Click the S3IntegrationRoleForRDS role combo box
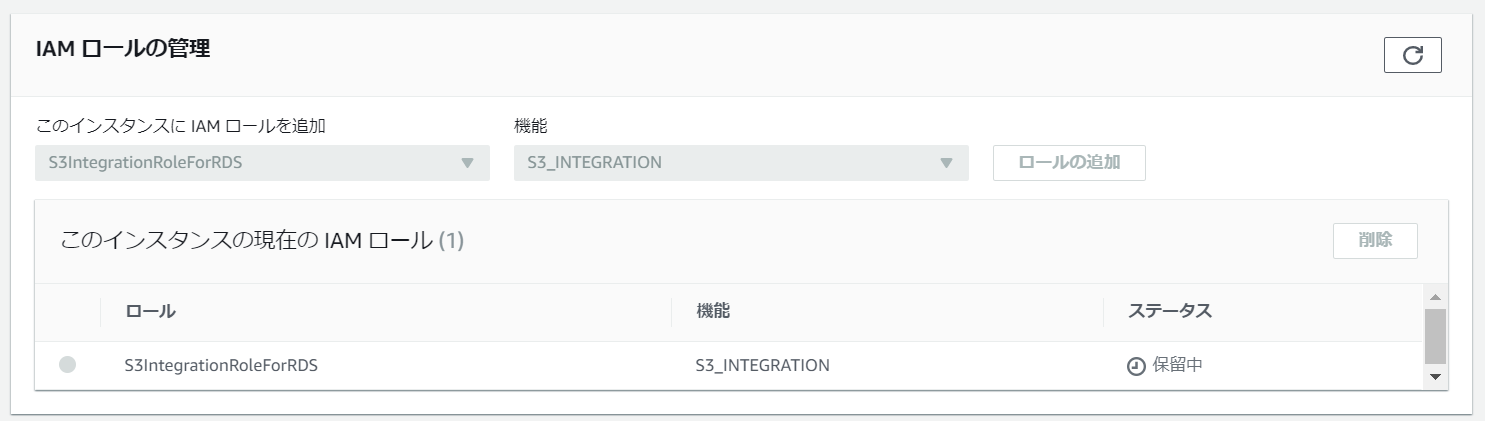This screenshot has width=1485, height=421. click(x=262, y=163)
